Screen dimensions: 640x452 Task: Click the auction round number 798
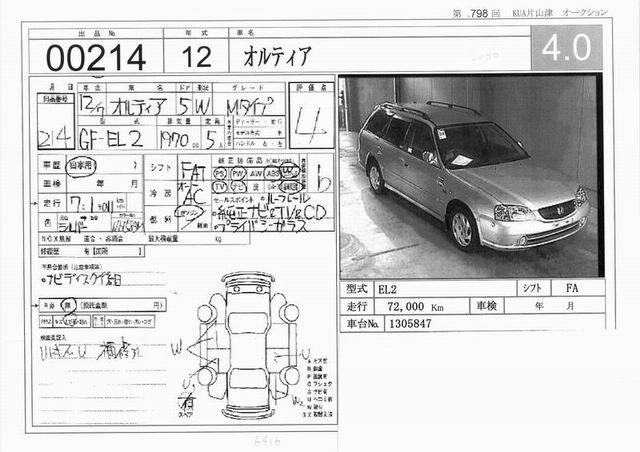pos(479,13)
